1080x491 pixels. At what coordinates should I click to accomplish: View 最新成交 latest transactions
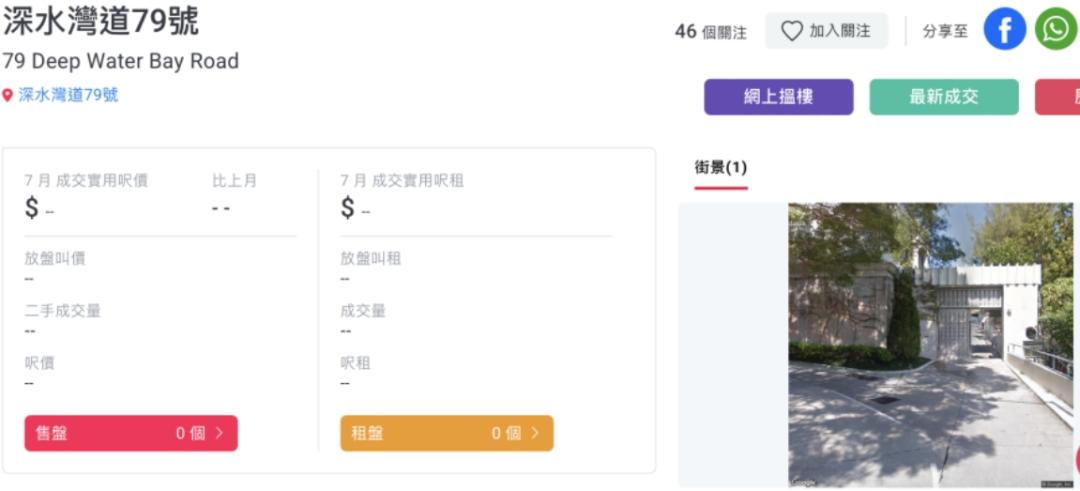[x=943, y=97]
